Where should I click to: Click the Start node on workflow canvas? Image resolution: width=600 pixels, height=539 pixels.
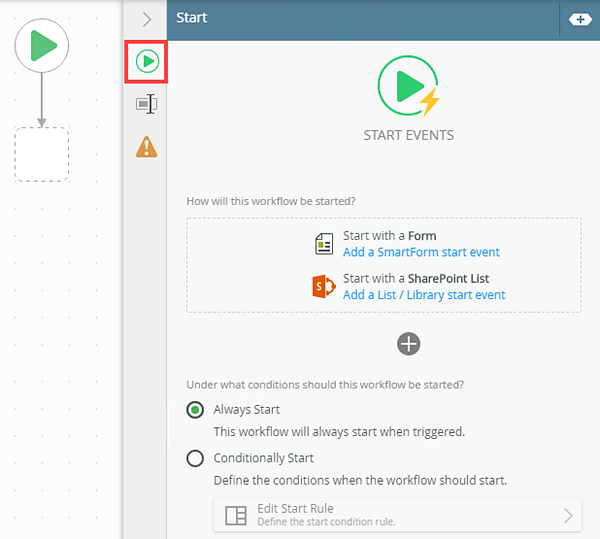[42, 46]
